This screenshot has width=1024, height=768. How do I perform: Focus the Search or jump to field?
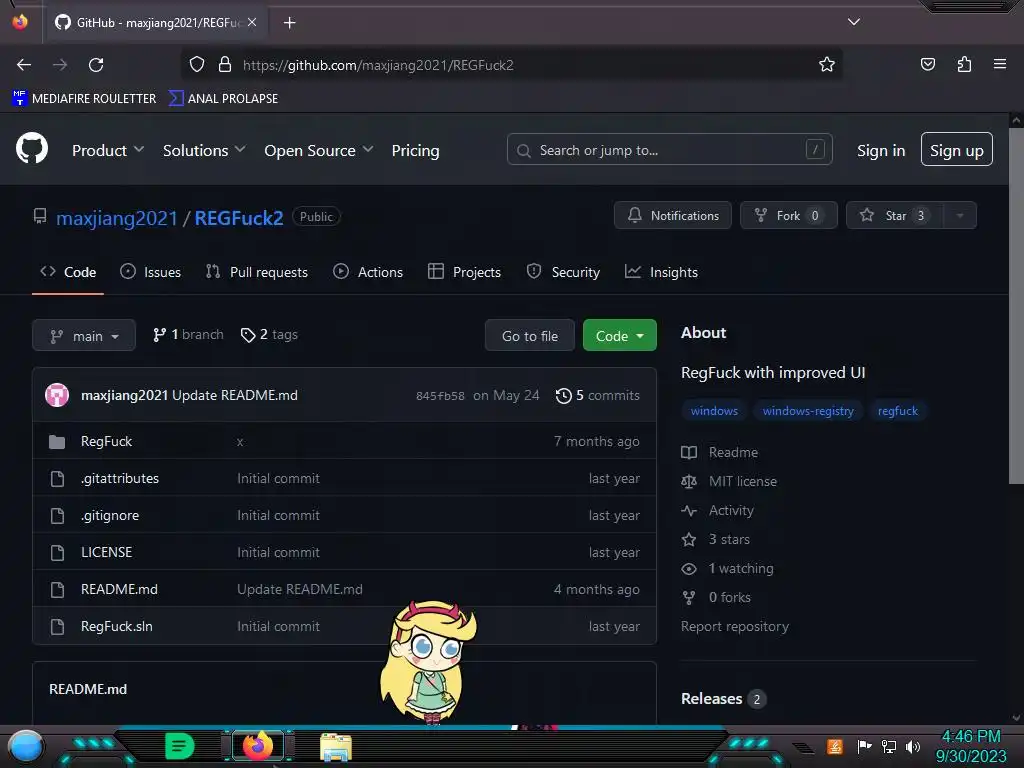point(669,150)
